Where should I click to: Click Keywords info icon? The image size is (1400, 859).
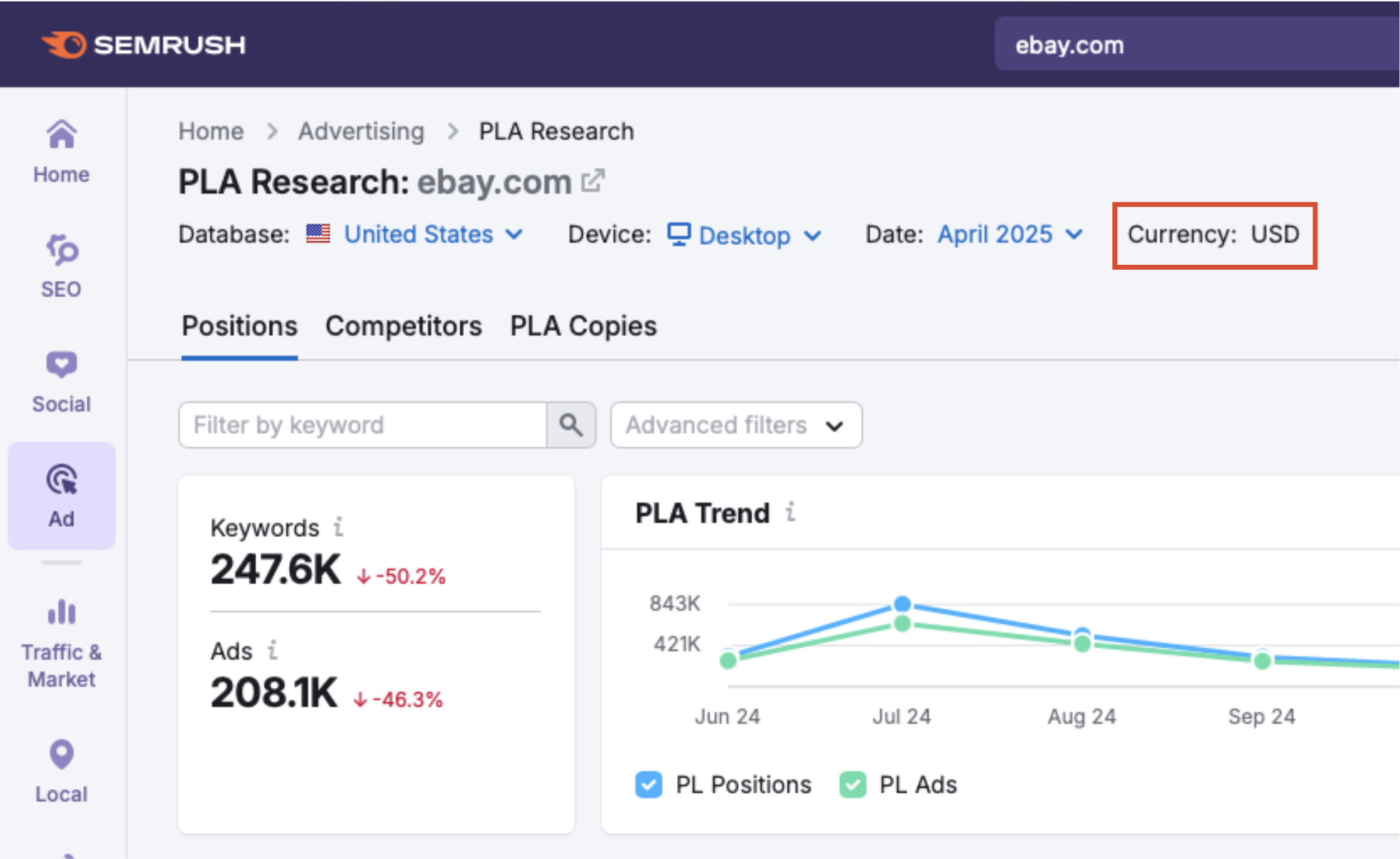339,528
